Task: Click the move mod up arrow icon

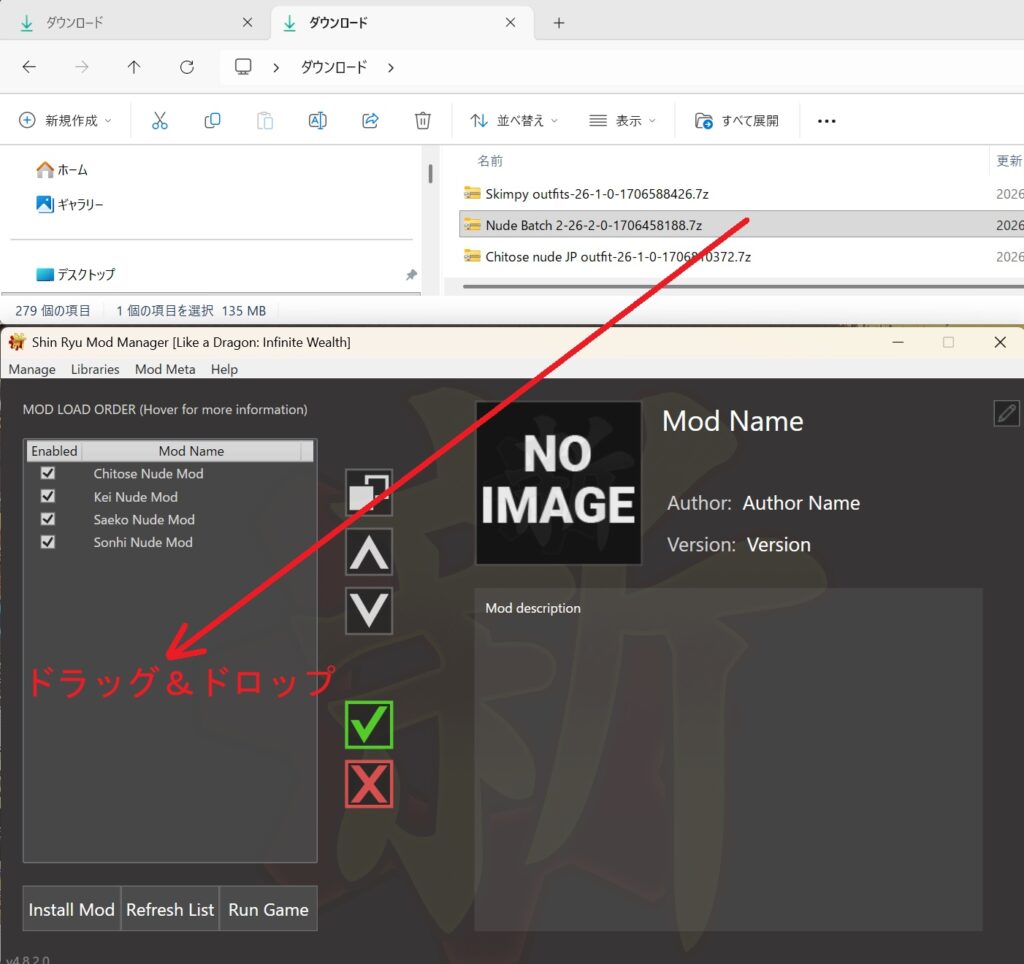Action: click(x=369, y=551)
